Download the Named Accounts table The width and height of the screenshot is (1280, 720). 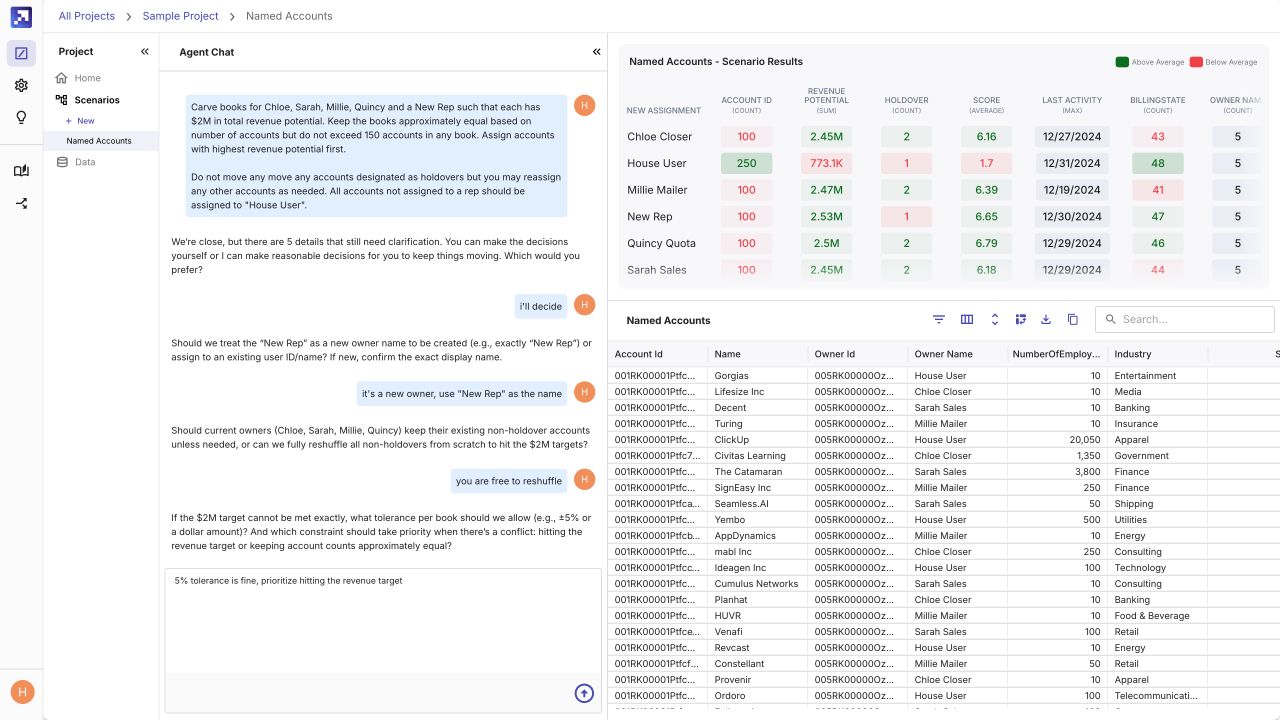click(x=1046, y=319)
